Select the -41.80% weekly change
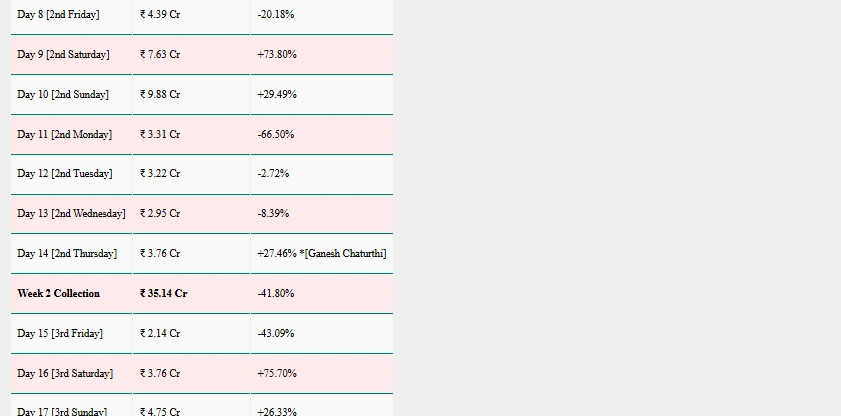Viewport: 841px width, 416px height. (276, 293)
